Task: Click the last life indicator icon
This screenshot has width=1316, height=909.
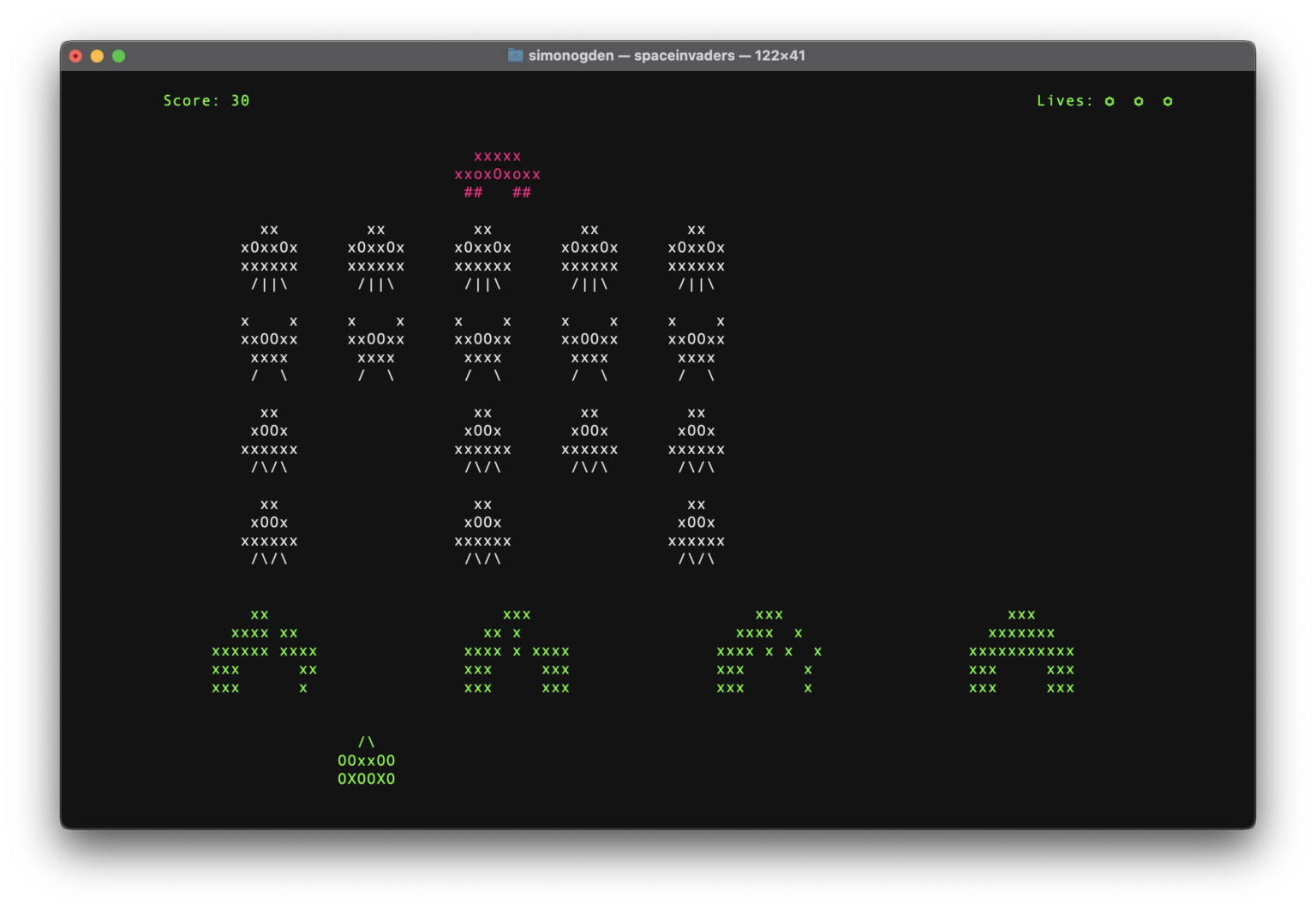Action: click(x=1168, y=101)
